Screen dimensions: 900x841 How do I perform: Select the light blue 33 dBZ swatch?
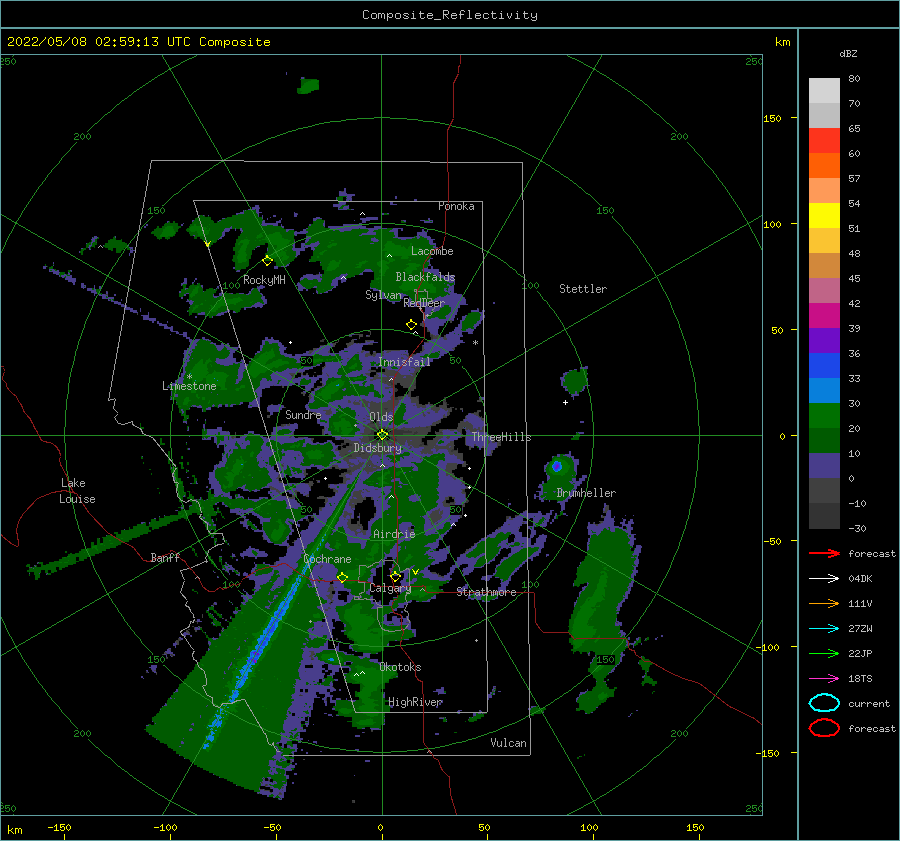[824, 390]
